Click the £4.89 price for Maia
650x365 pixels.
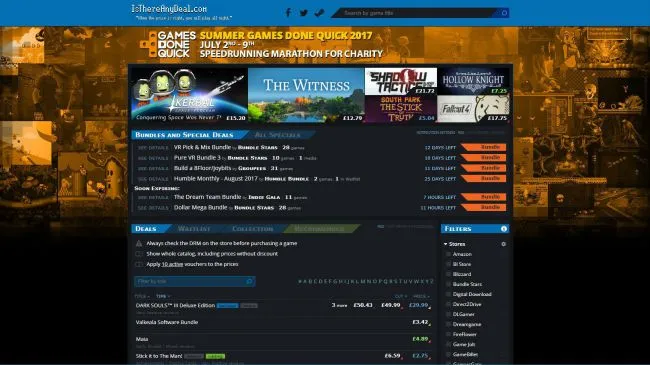[x=420, y=339]
